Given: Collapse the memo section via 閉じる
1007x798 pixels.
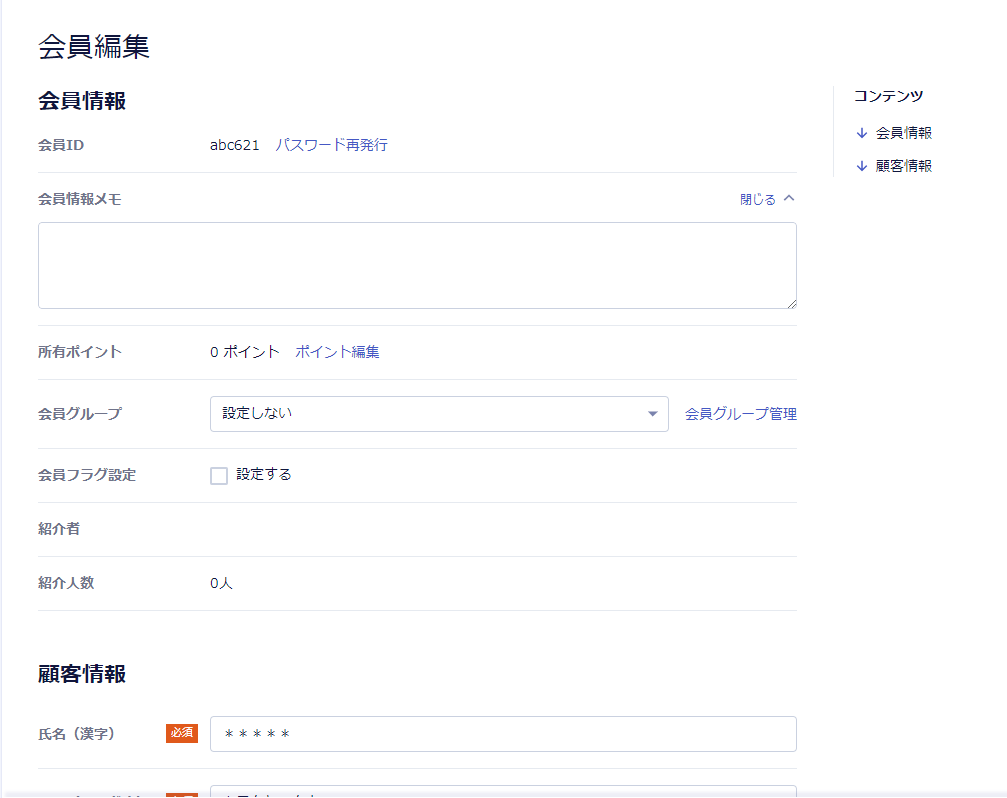Looking at the screenshot, I should point(758,199).
